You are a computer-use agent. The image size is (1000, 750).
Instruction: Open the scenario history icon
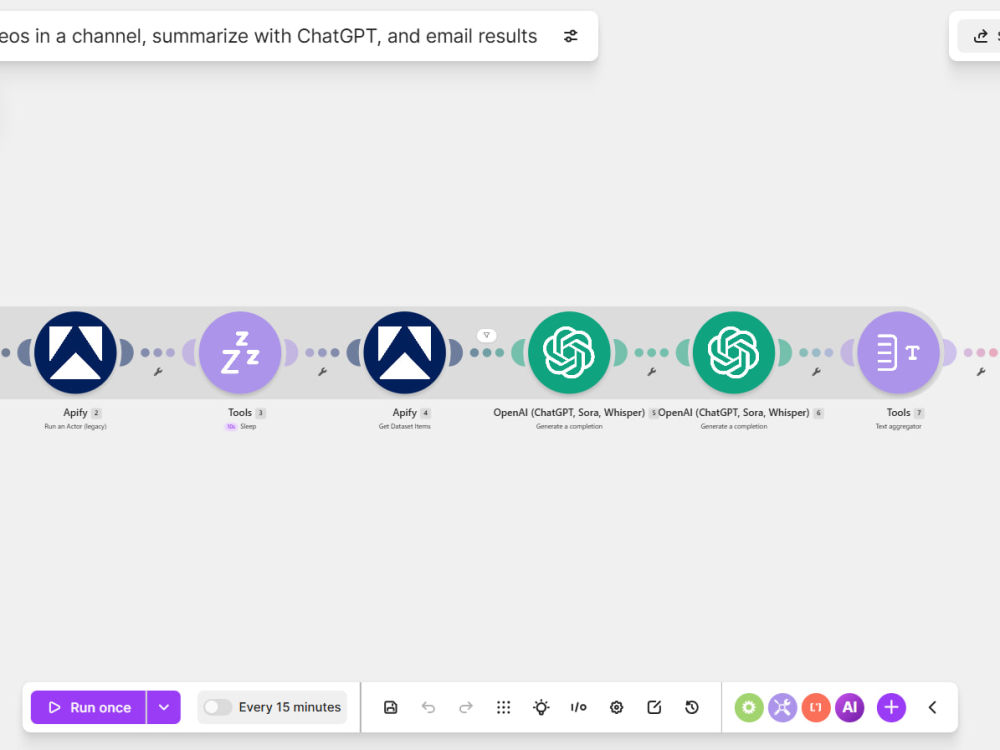(x=691, y=707)
